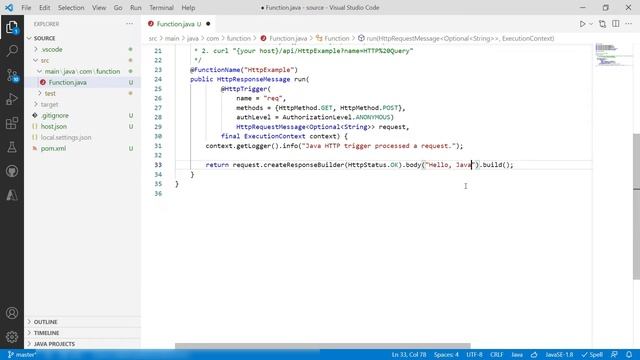Open the Terminal menu

[161, 8]
